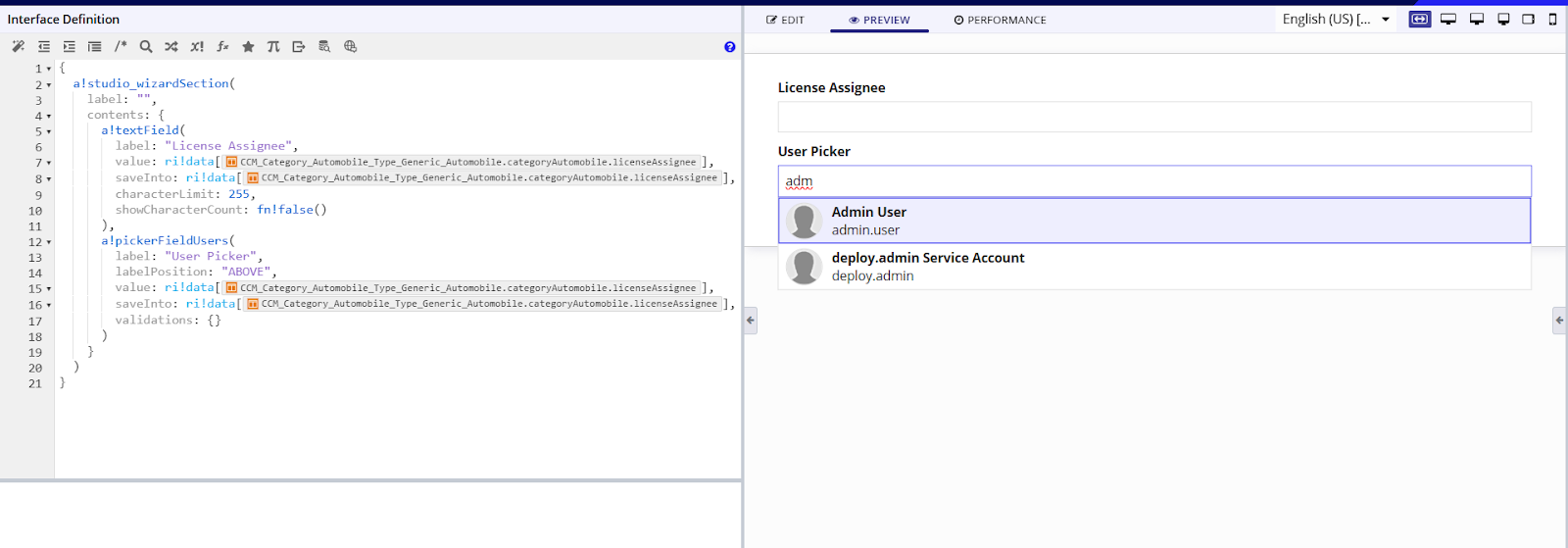
Task: Collapse the contents block fold at line 4
Action: [49, 117]
